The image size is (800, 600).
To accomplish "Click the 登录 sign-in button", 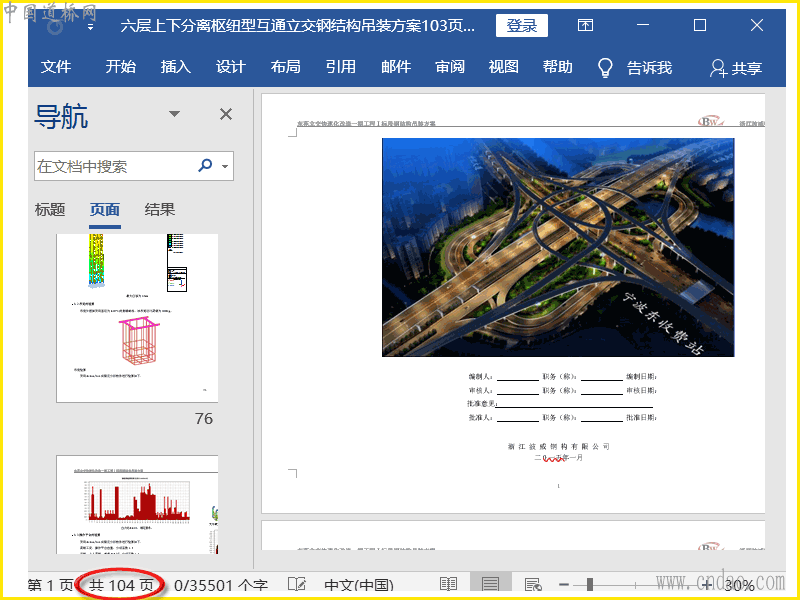I will pos(521,26).
